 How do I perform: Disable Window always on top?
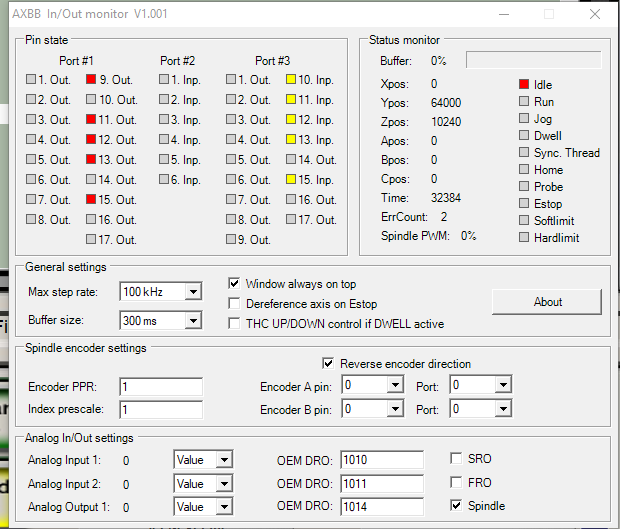pyautogui.click(x=234, y=283)
